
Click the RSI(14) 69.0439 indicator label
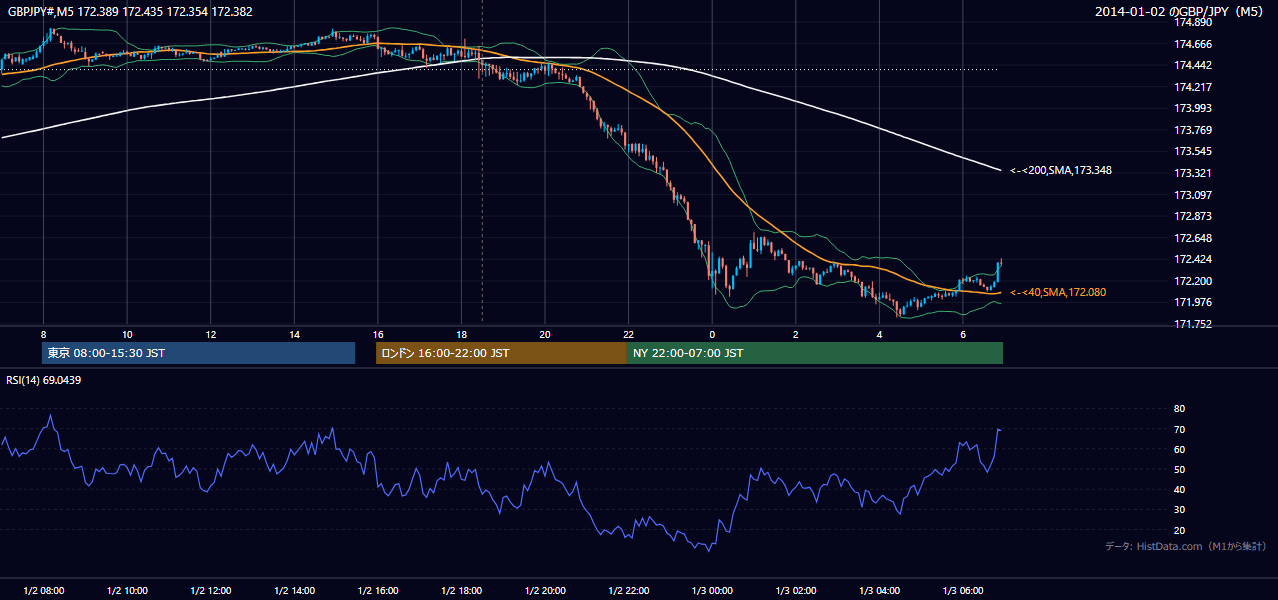point(44,380)
